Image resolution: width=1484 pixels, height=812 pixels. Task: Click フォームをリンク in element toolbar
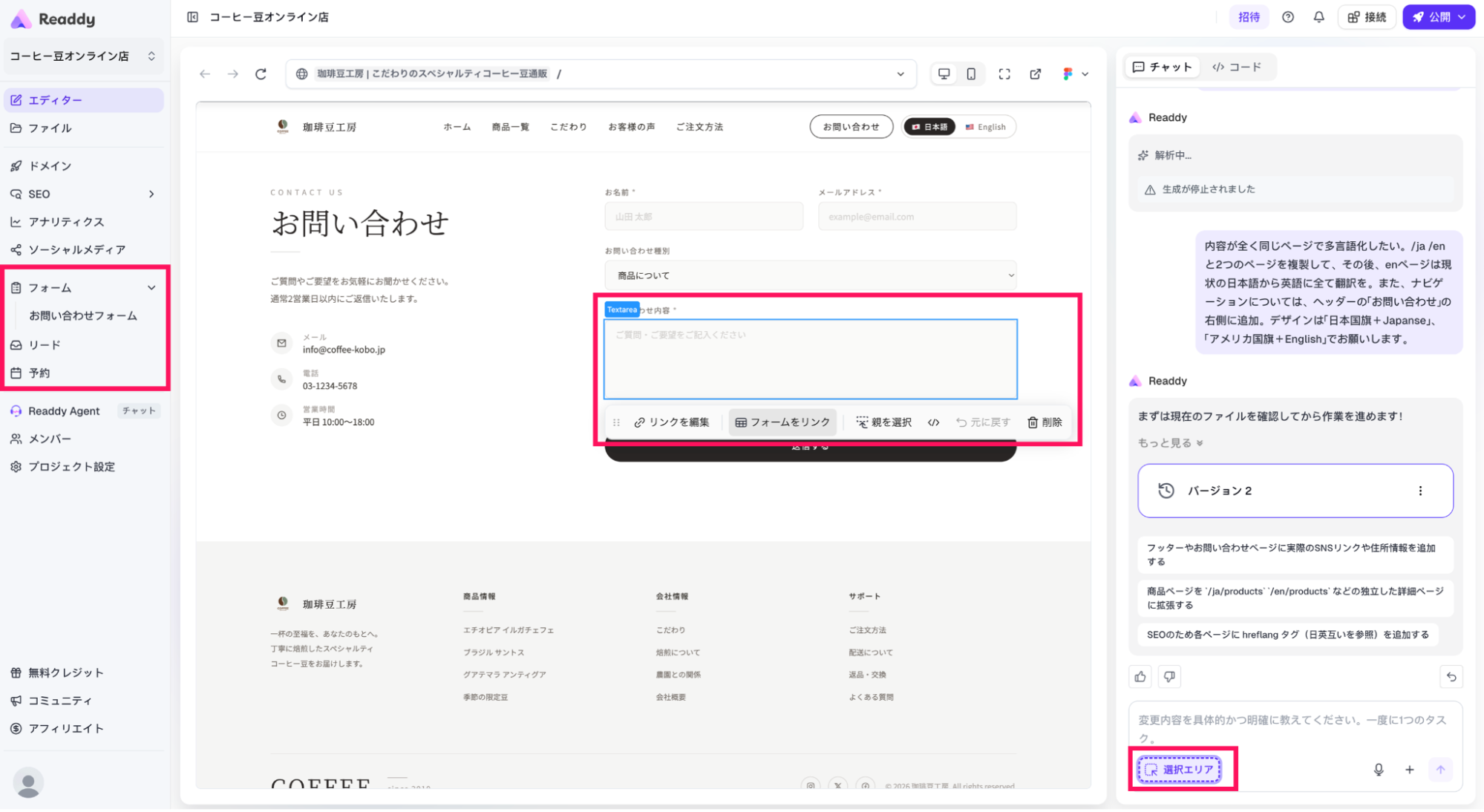tap(782, 422)
